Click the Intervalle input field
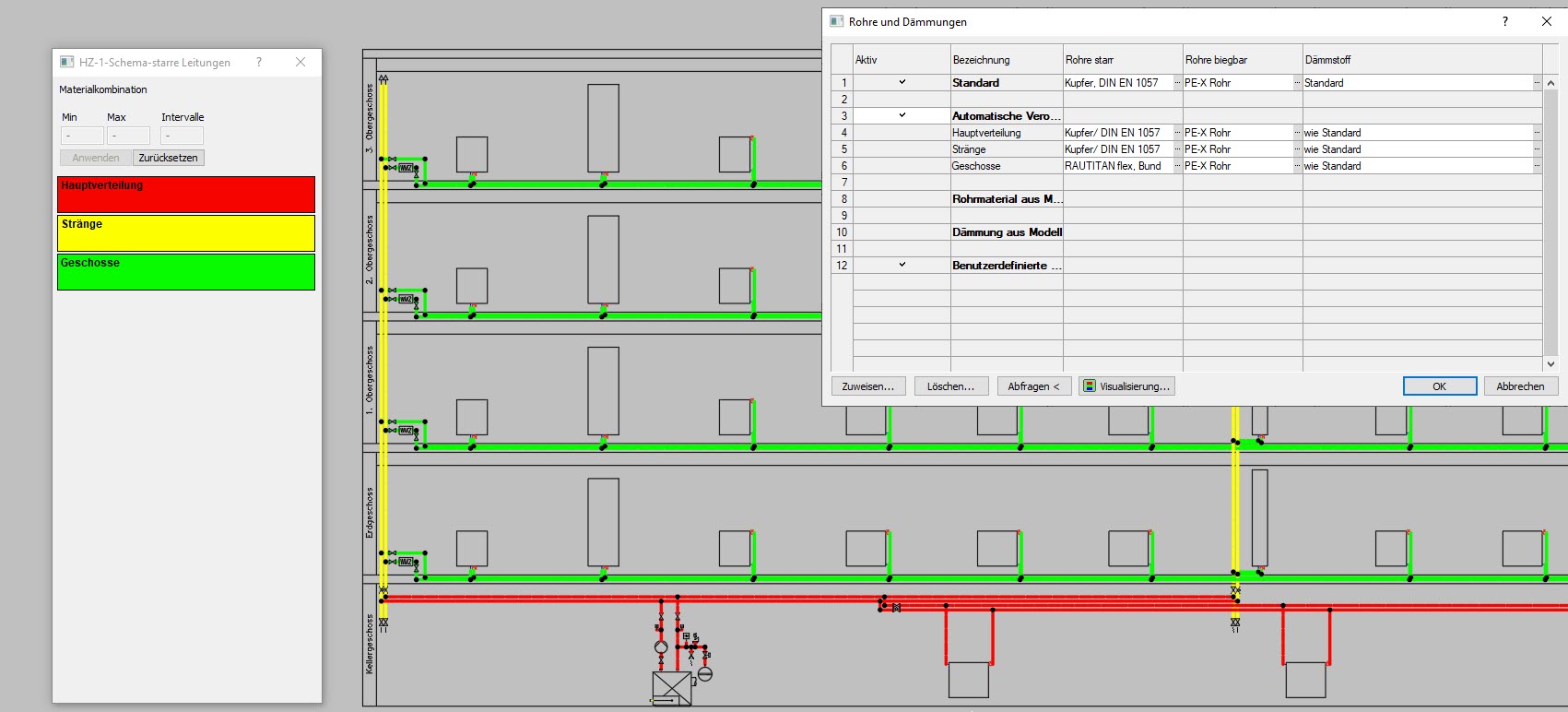 (x=182, y=136)
